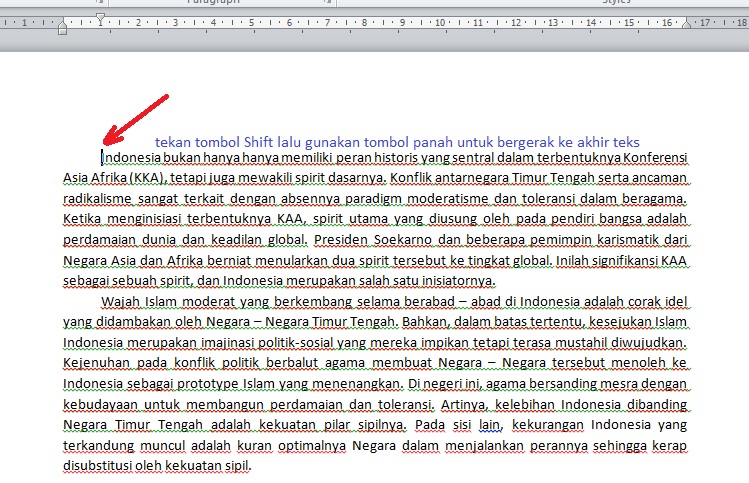This screenshot has height=483, width=749.
Task: Click the word "sipilnya."
Action: [x=381, y=425]
